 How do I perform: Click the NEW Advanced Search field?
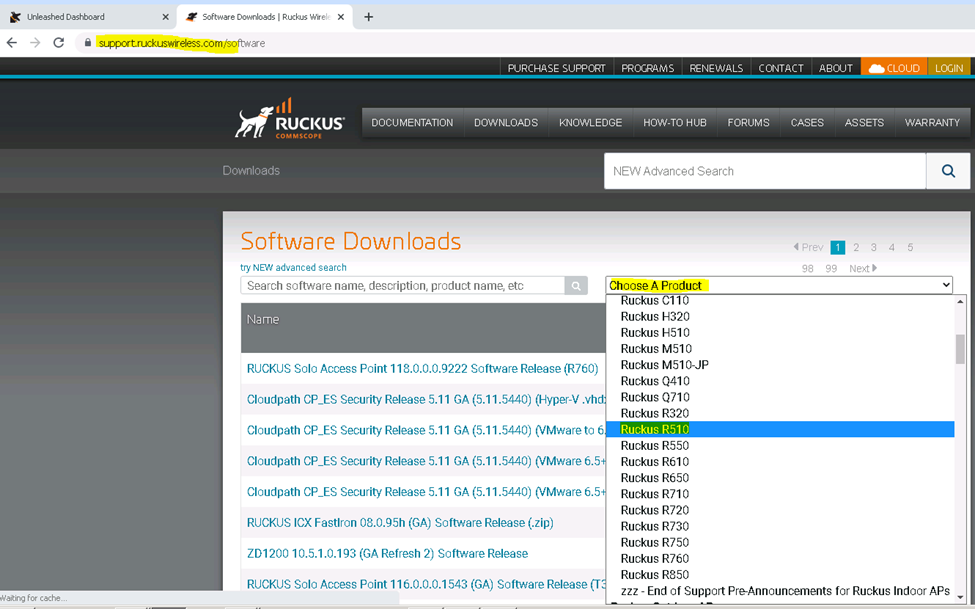(765, 171)
